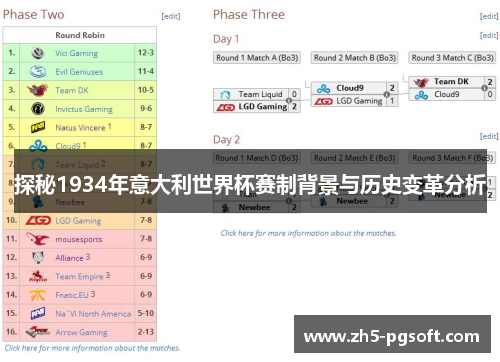Screen dimensions: 500x362
Task: Click LGD Gaming logo in Round Robin table
Action: 38,220
